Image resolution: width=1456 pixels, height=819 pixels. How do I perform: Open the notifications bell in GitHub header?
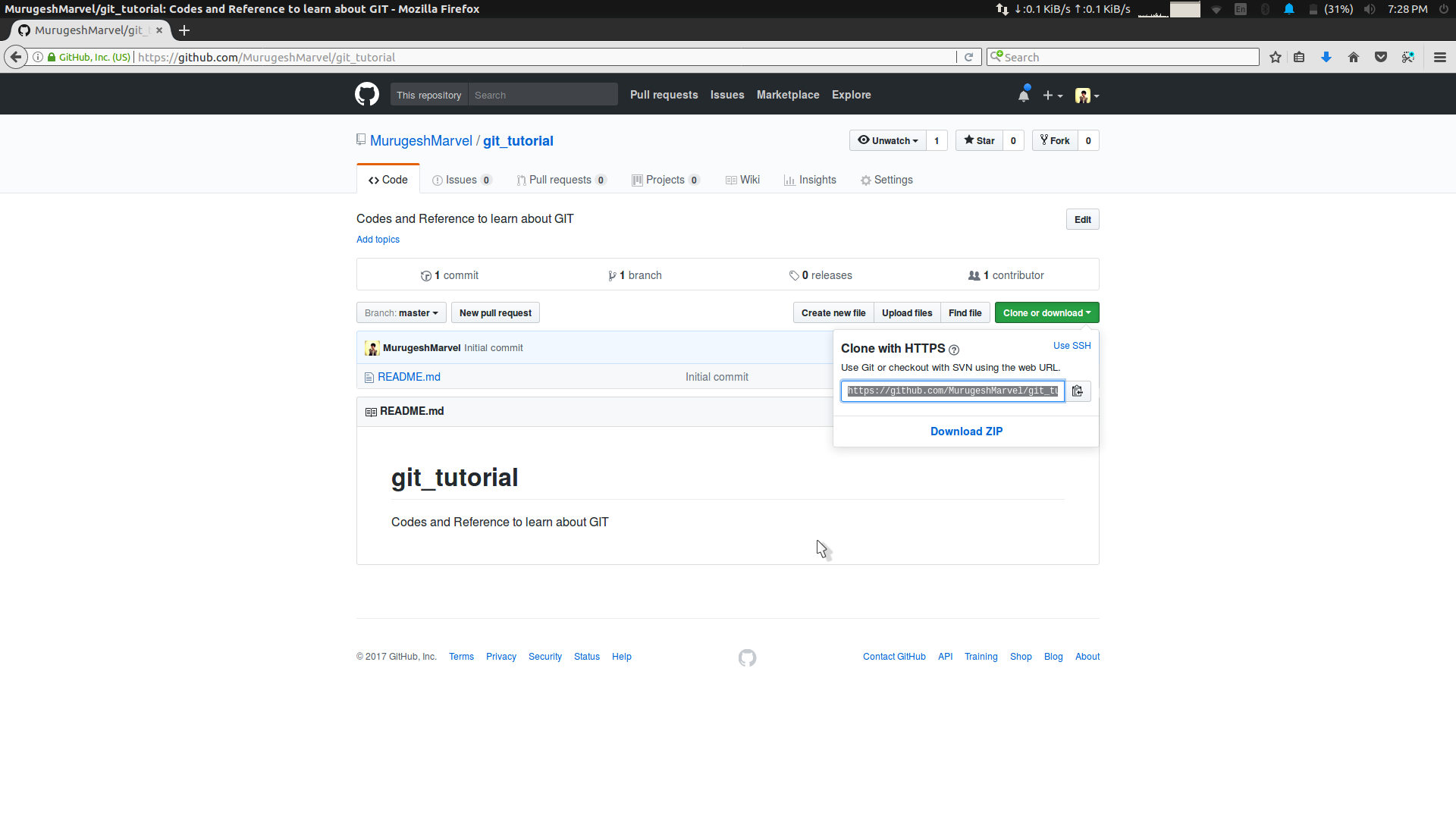pyautogui.click(x=1024, y=95)
